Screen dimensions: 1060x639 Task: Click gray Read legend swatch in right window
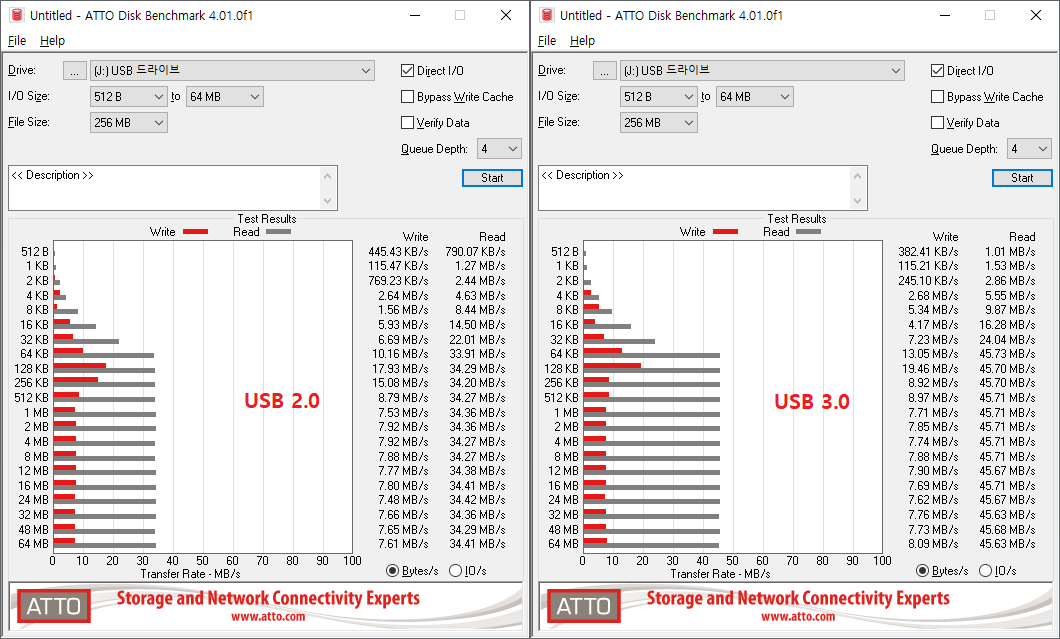pyautogui.click(x=809, y=232)
